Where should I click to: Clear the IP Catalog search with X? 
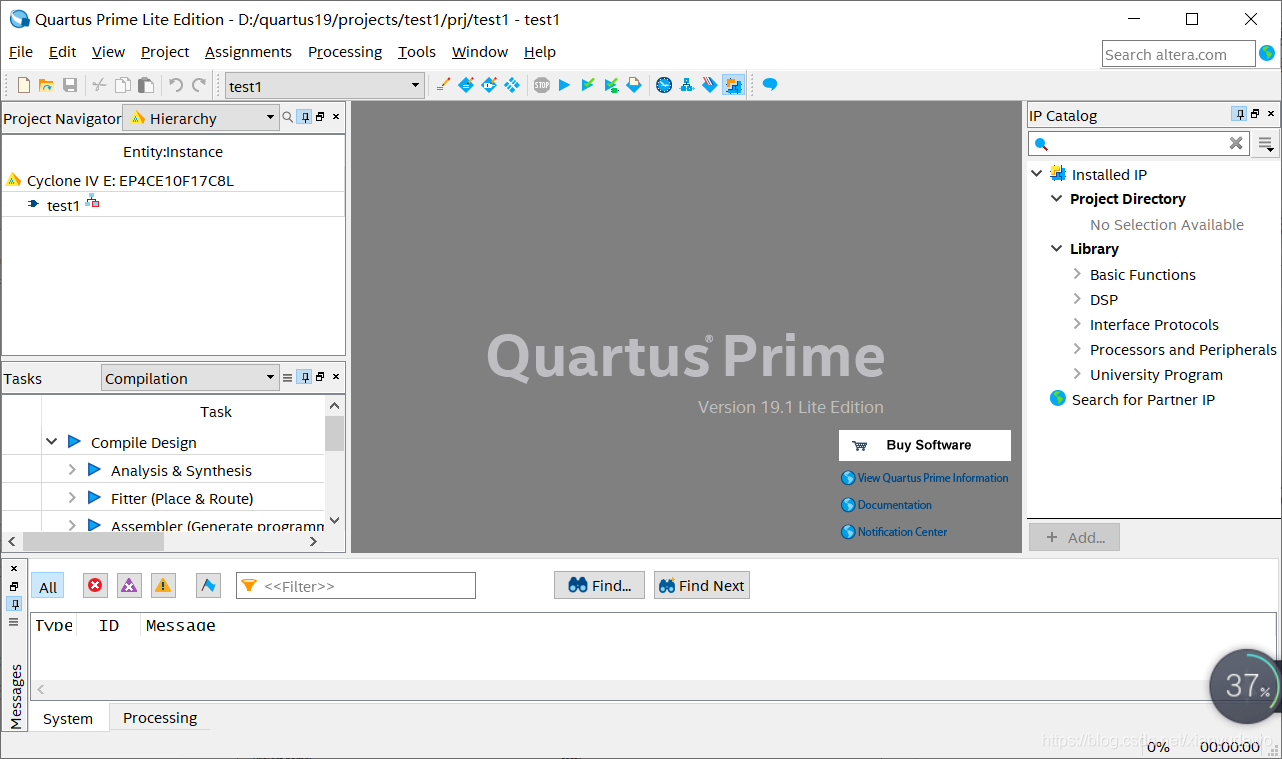pyautogui.click(x=1236, y=143)
